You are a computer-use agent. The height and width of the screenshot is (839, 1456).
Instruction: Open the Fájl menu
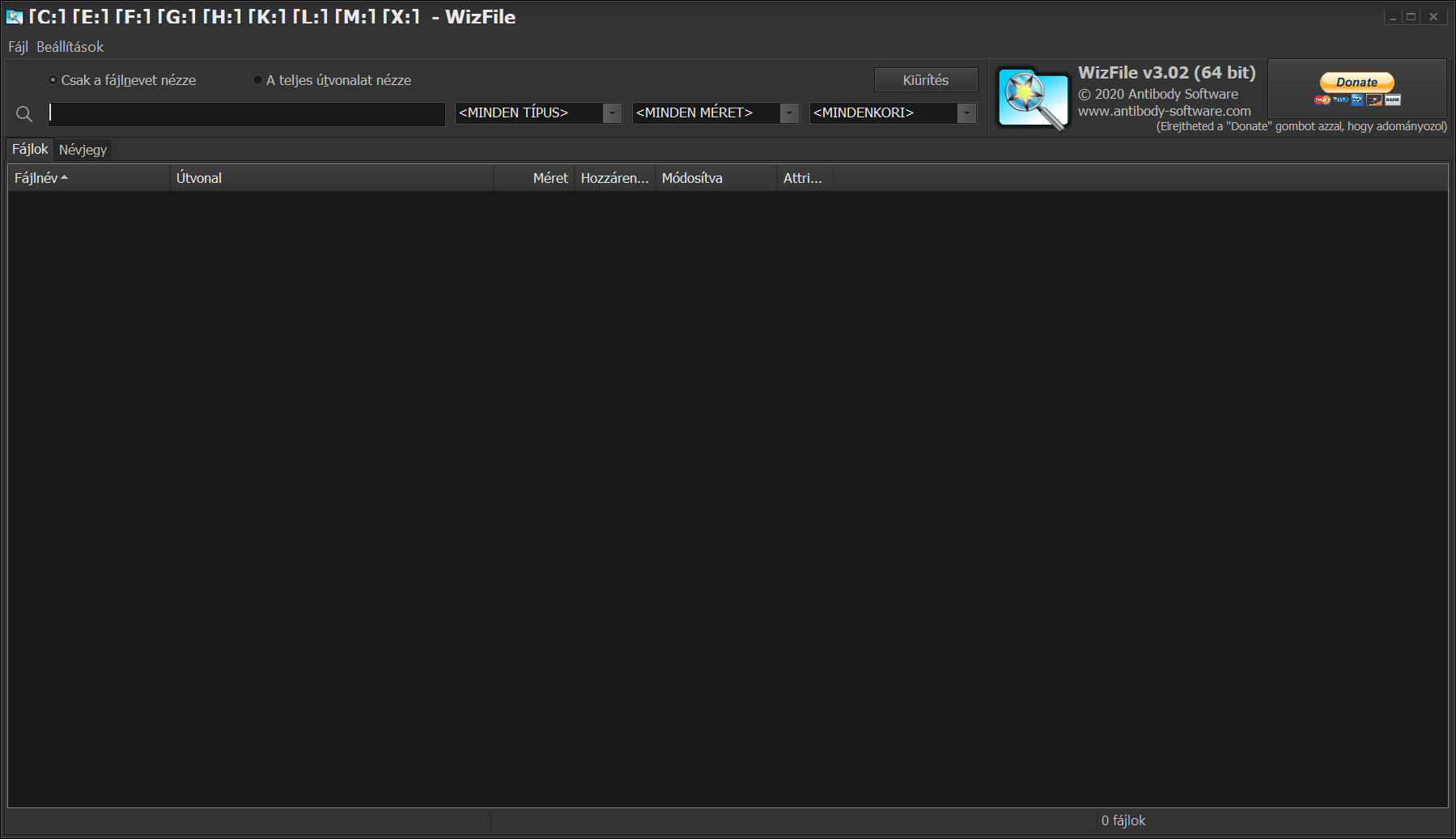pyautogui.click(x=18, y=47)
